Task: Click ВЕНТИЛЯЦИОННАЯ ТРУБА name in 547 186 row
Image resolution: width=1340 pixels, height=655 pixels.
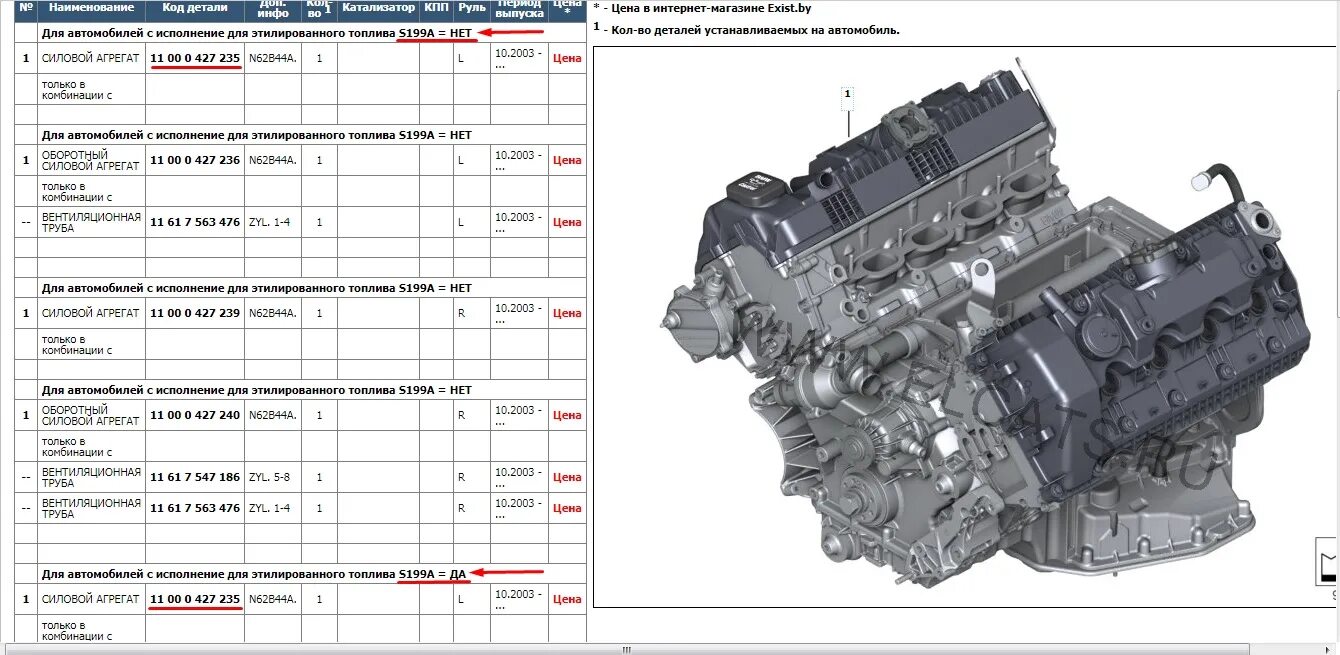Action: point(91,477)
